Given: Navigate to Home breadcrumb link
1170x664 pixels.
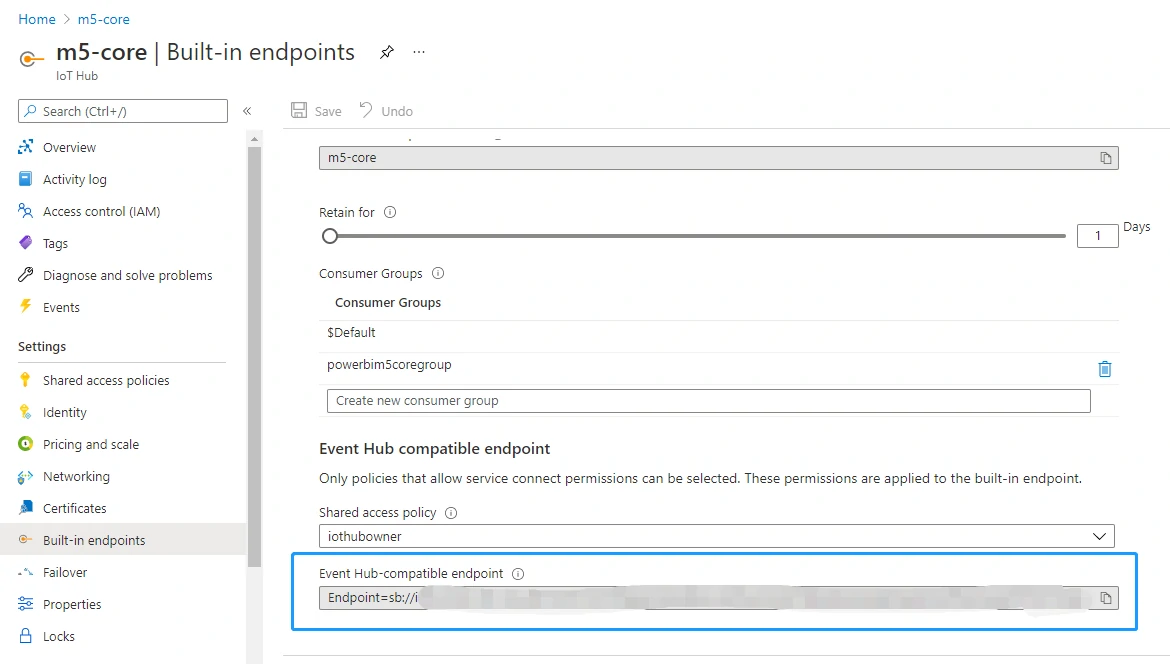Looking at the screenshot, I should [37, 19].
